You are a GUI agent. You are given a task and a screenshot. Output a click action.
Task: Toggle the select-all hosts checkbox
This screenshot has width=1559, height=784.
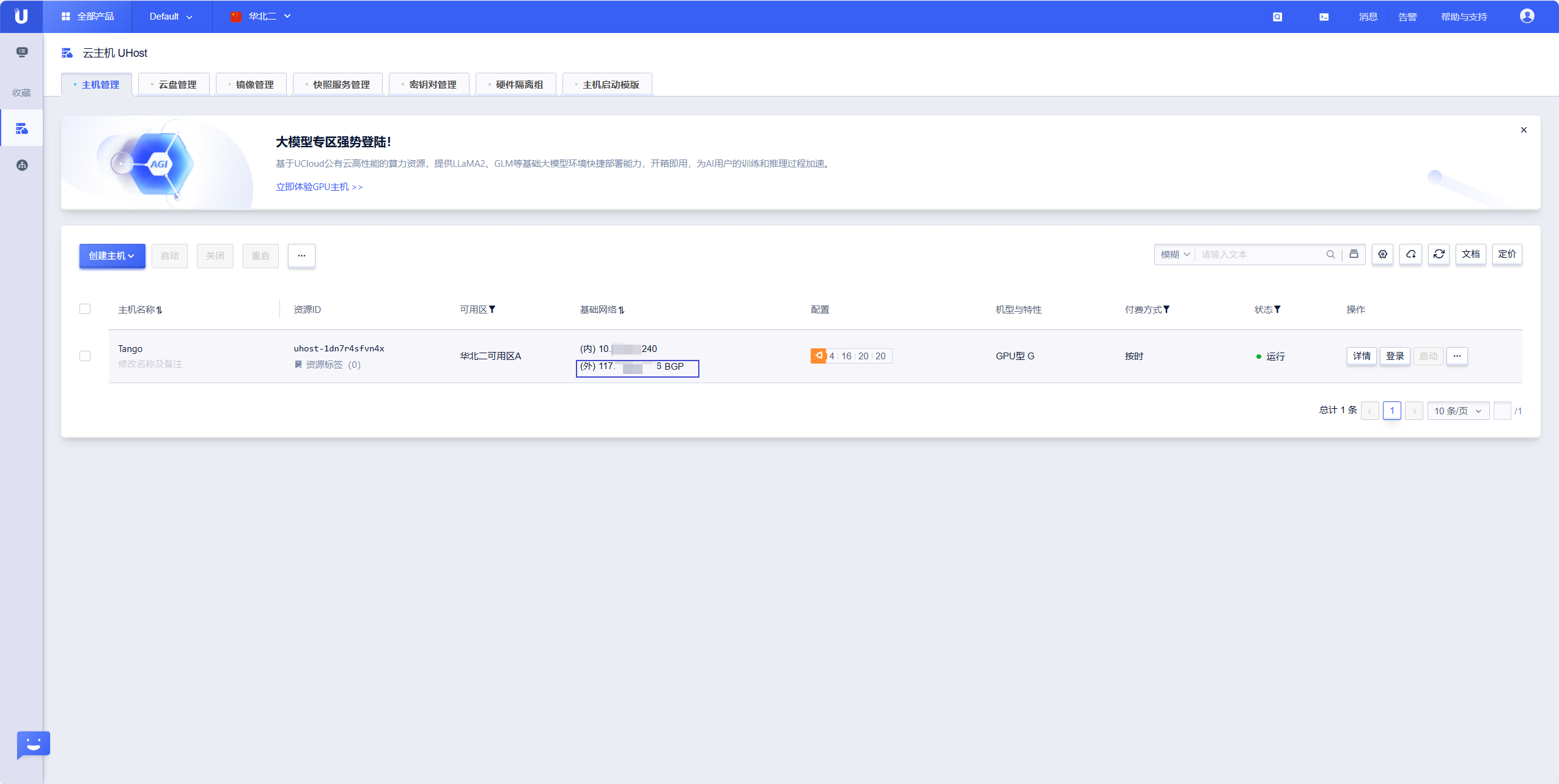coord(85,309)
